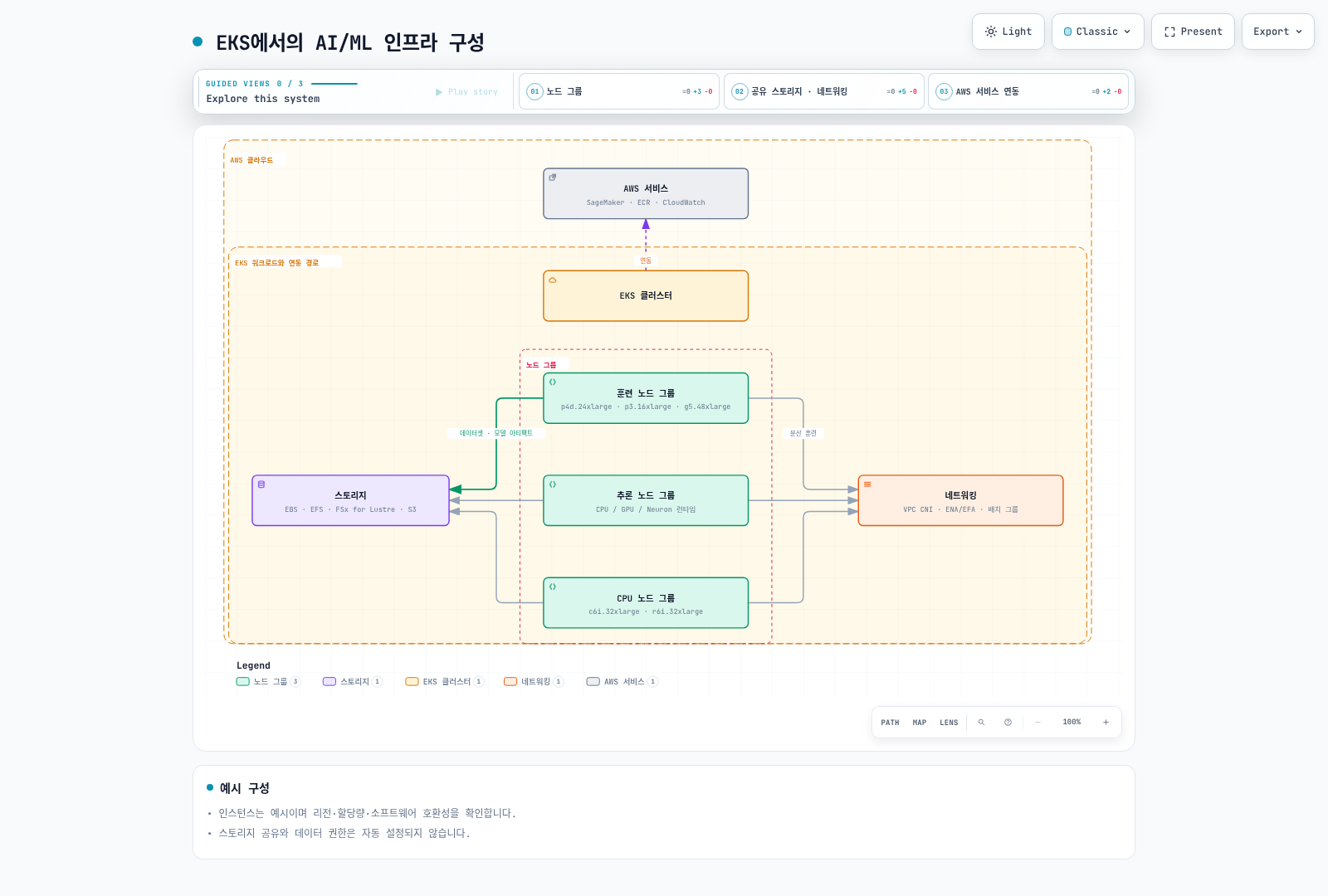
Task: Open the help icon
Action: (1008, 723)
